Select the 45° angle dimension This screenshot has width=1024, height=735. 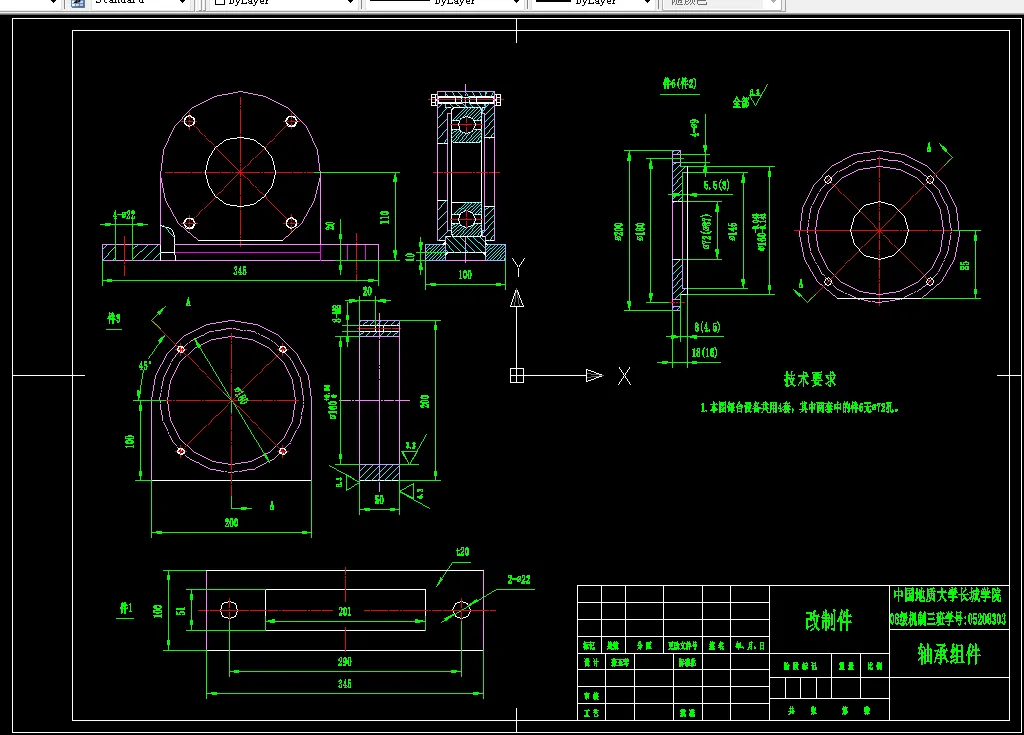pyautogui.click(x=144, y=366)
